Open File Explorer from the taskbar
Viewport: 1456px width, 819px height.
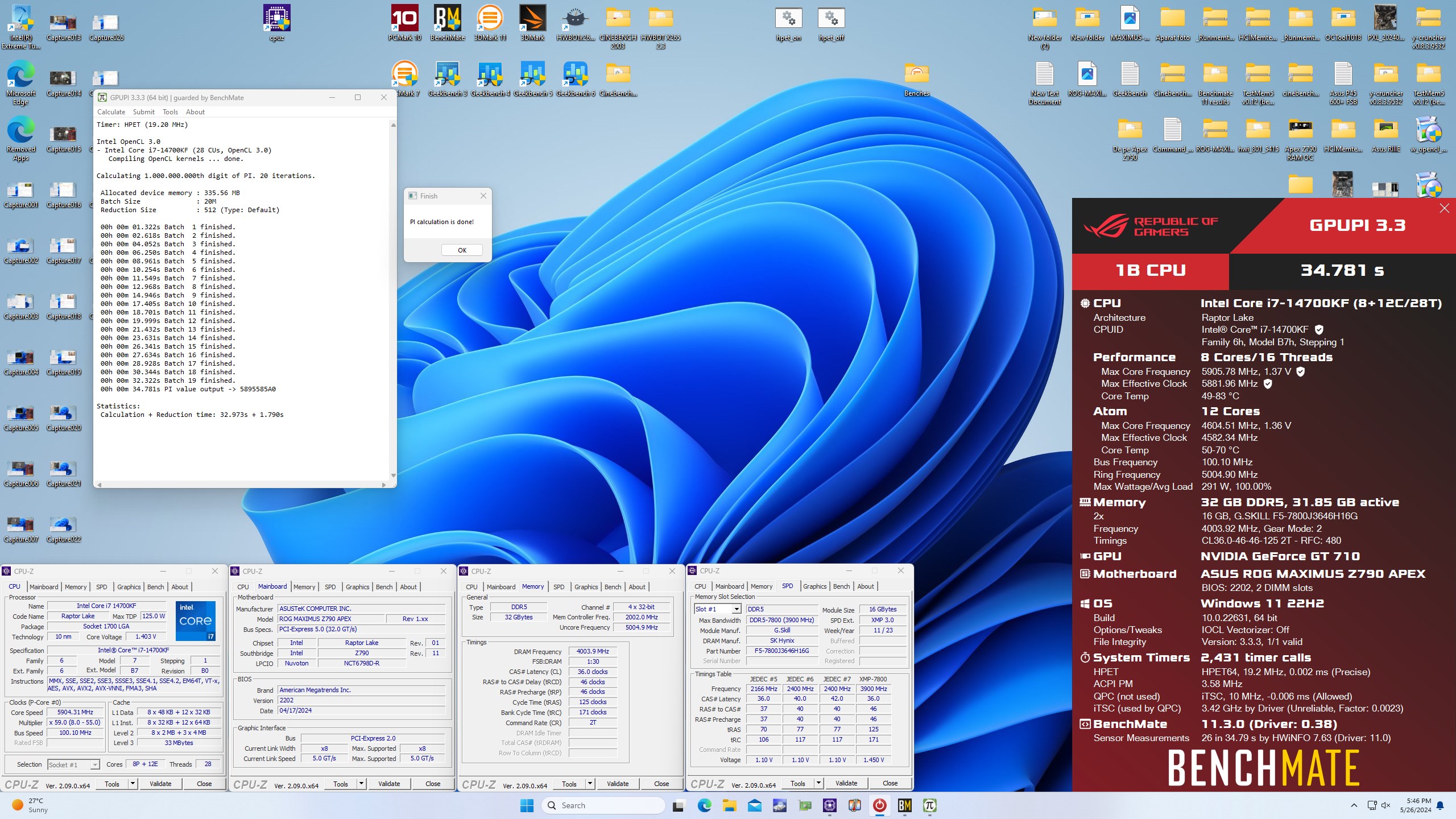[x=729, y=805]
